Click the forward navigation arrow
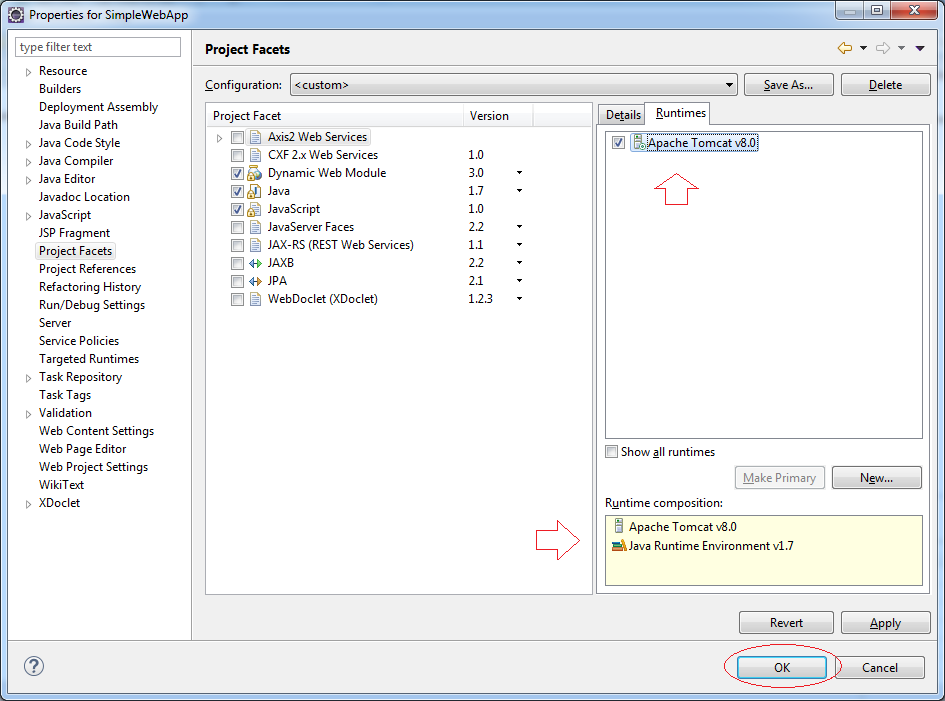The width and height of the screenshot is (945, 701). click(x=883, y=48)
